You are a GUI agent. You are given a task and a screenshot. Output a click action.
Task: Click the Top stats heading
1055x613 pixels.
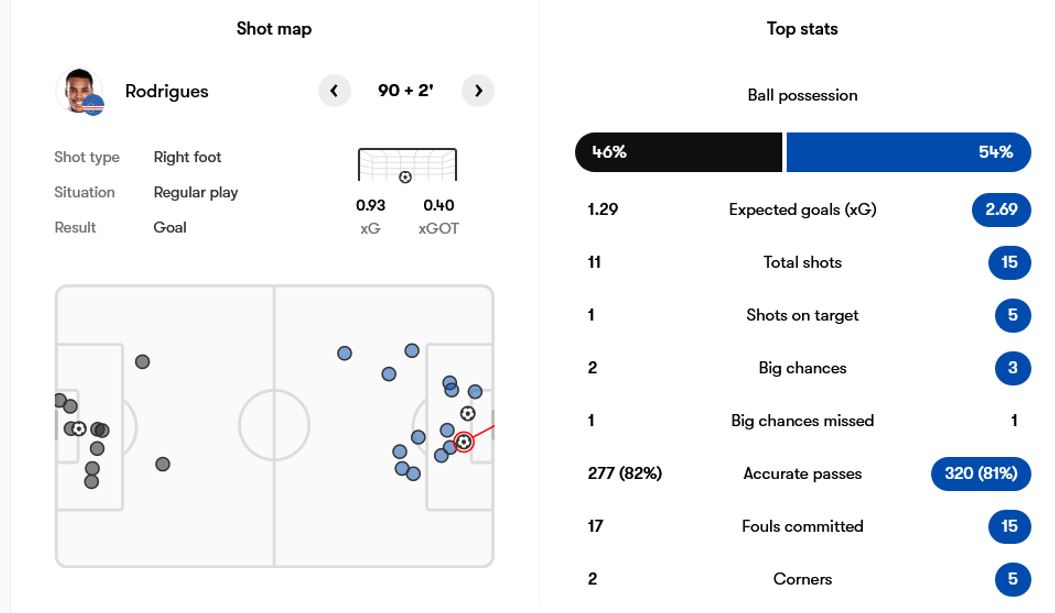click(802, 29)
